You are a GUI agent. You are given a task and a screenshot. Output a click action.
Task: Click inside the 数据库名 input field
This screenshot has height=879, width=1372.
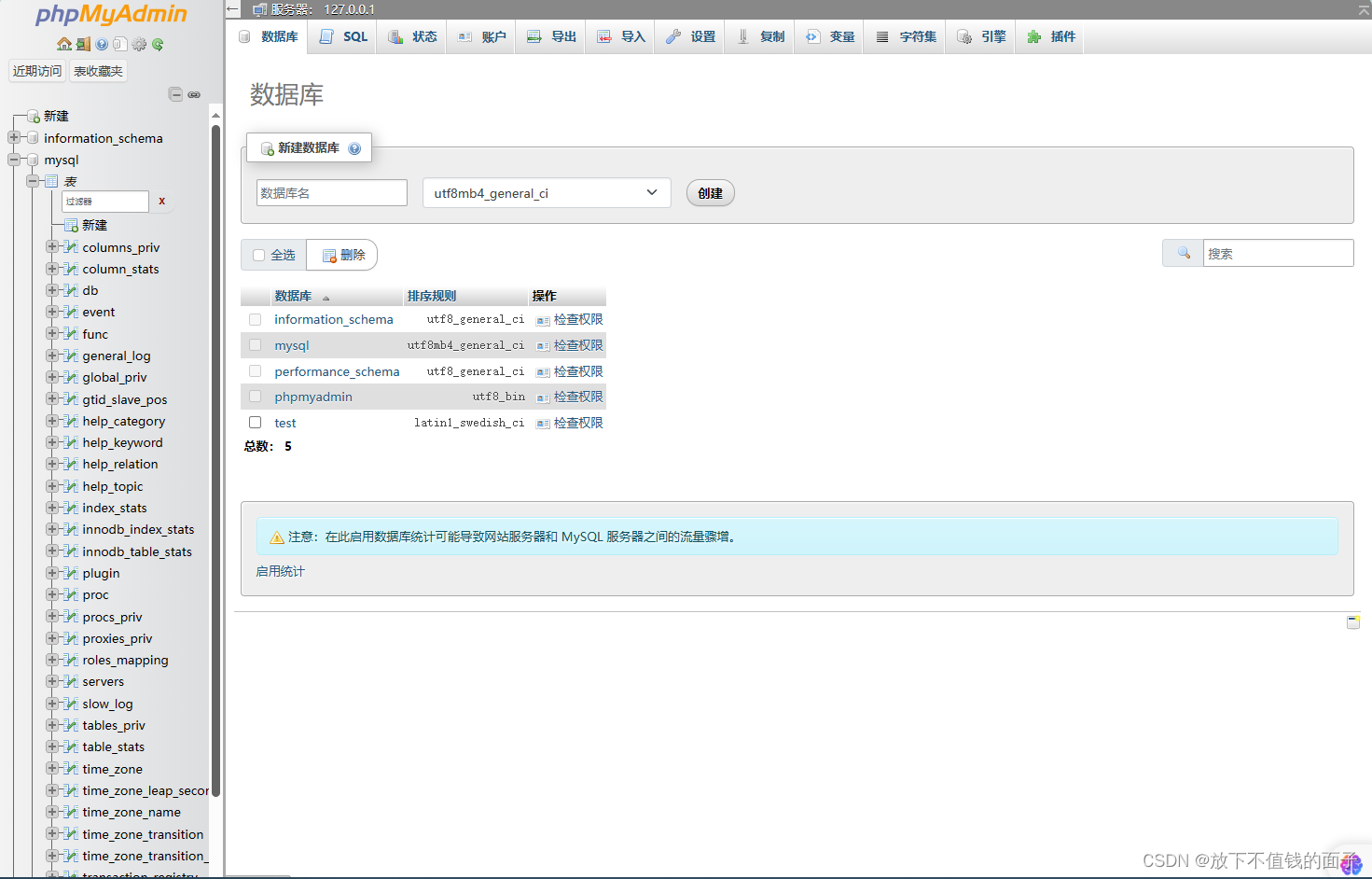point(330,192)
